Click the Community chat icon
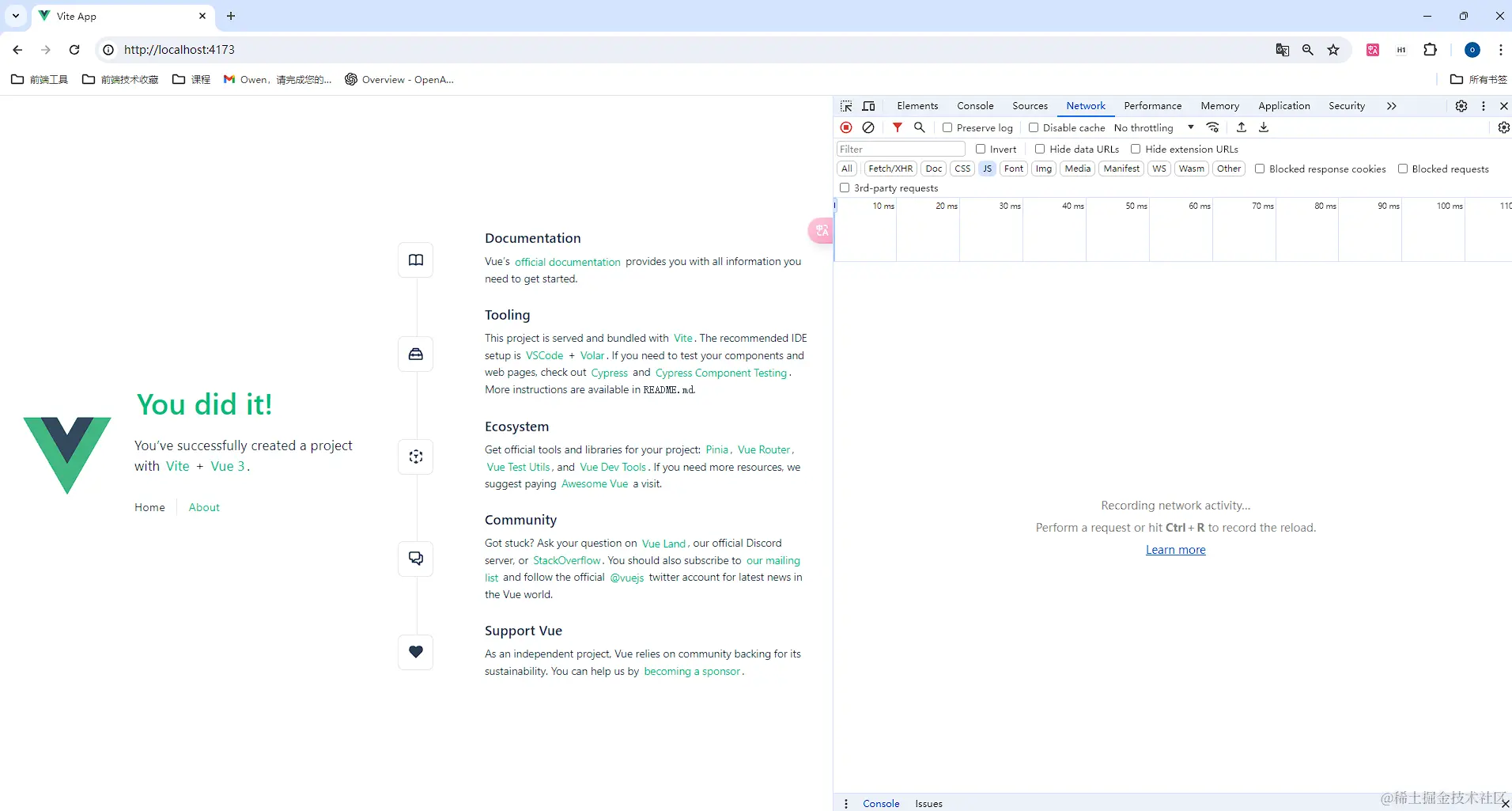 click(416, 559)
